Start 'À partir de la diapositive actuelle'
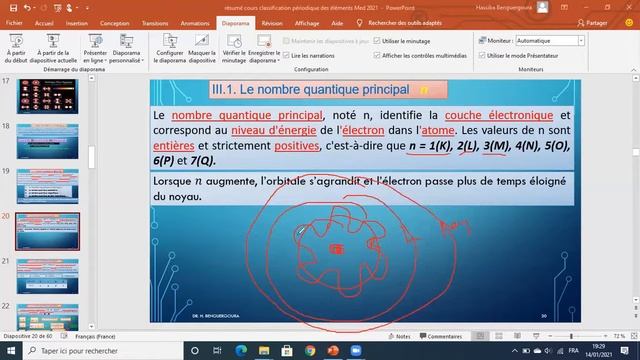Image resolution: width=640 pixels, height=360 pixels. point(53,49)
